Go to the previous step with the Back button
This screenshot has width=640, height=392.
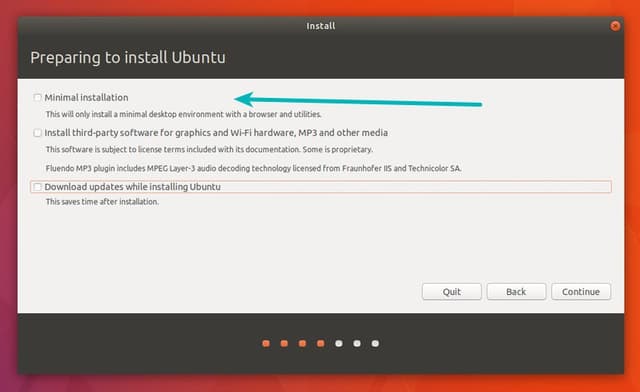(516, 292)
